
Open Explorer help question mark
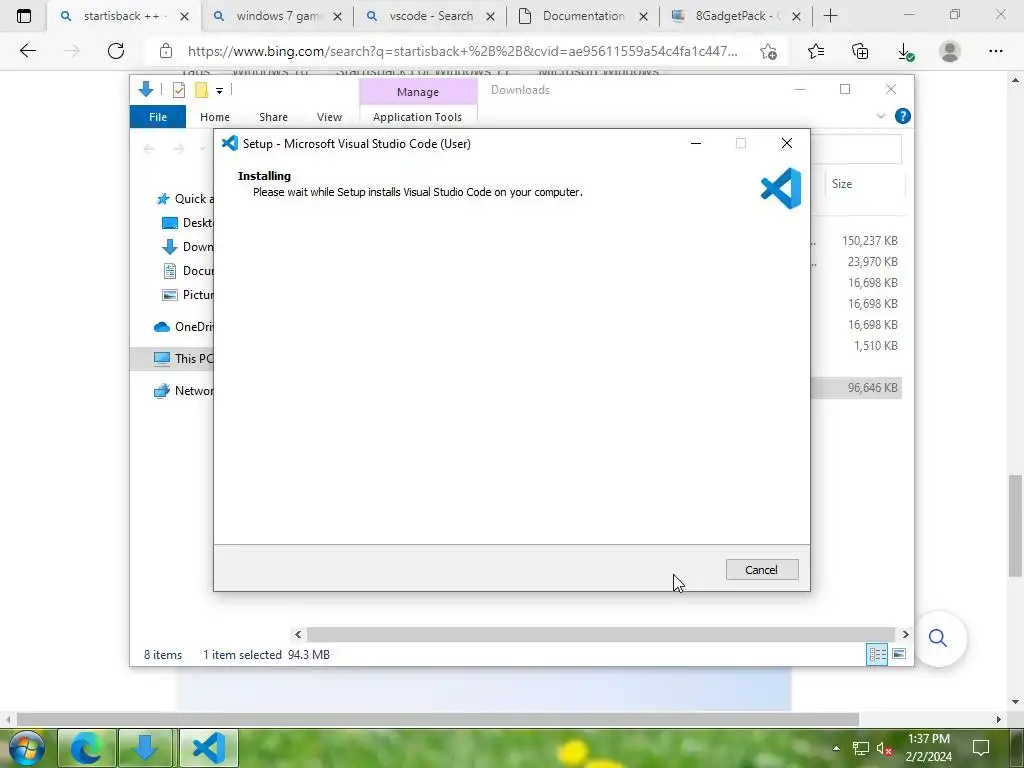903,116
